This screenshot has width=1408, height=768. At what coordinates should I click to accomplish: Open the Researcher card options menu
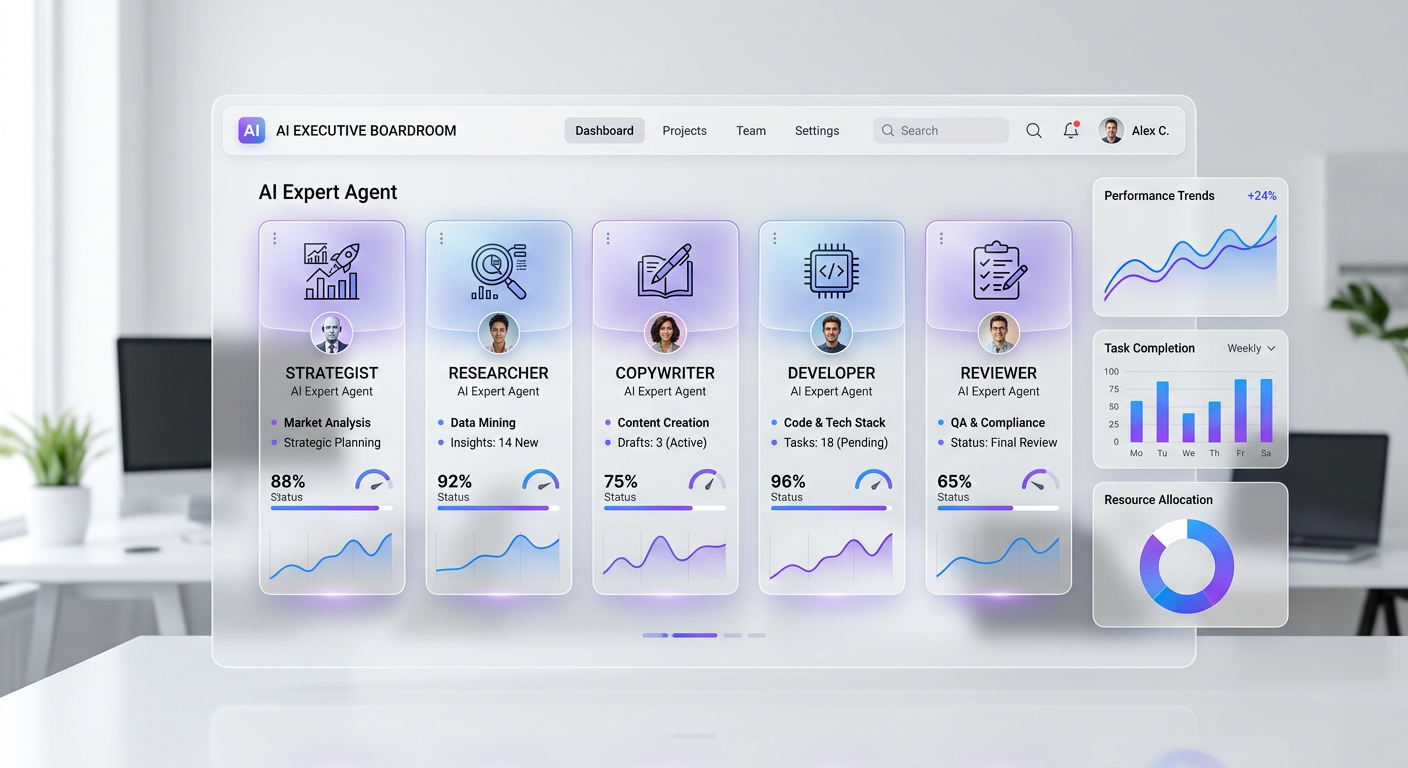441,239
